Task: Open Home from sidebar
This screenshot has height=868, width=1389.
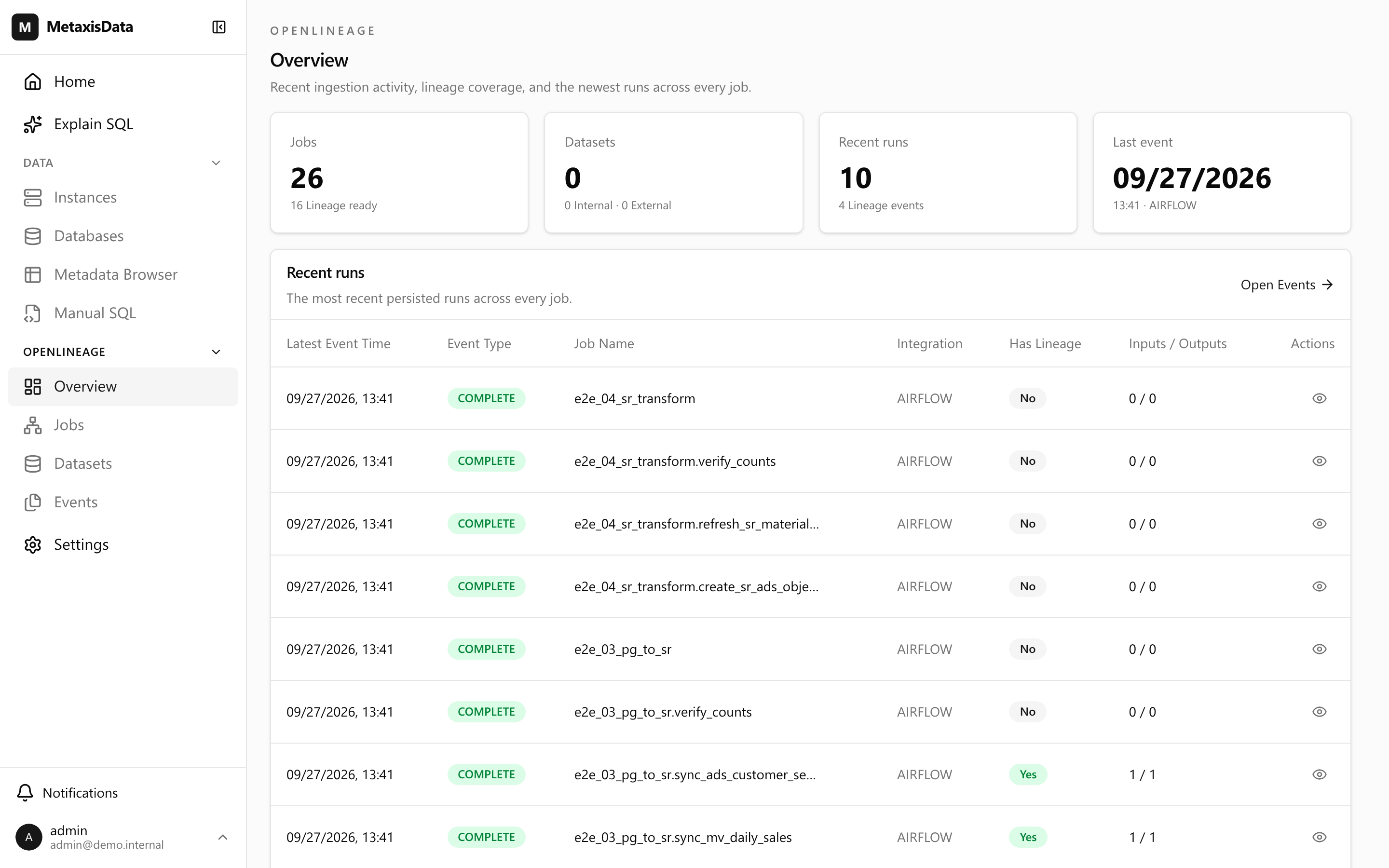Action: (123, 81)
